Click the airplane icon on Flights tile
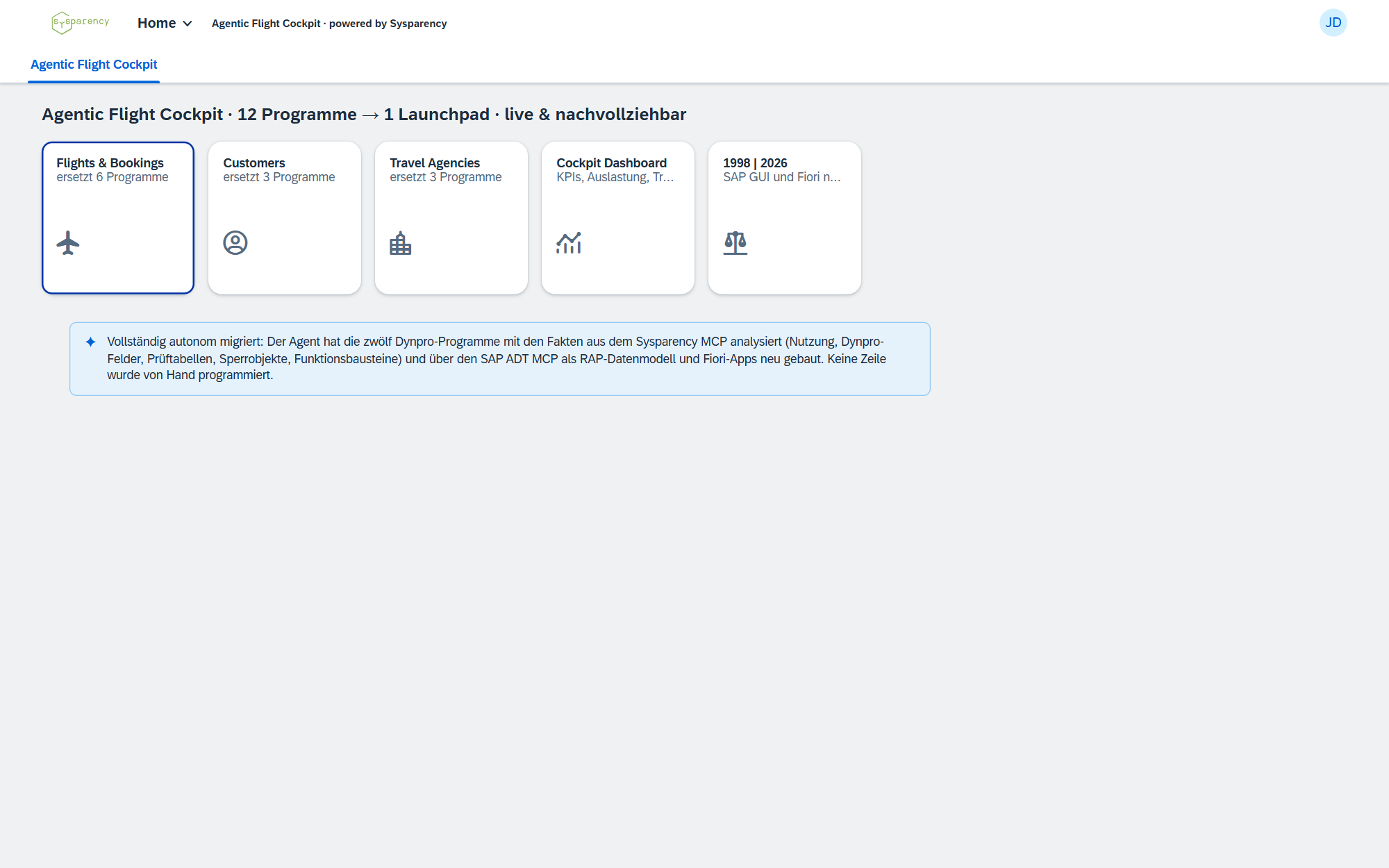 tap(68, 243)
